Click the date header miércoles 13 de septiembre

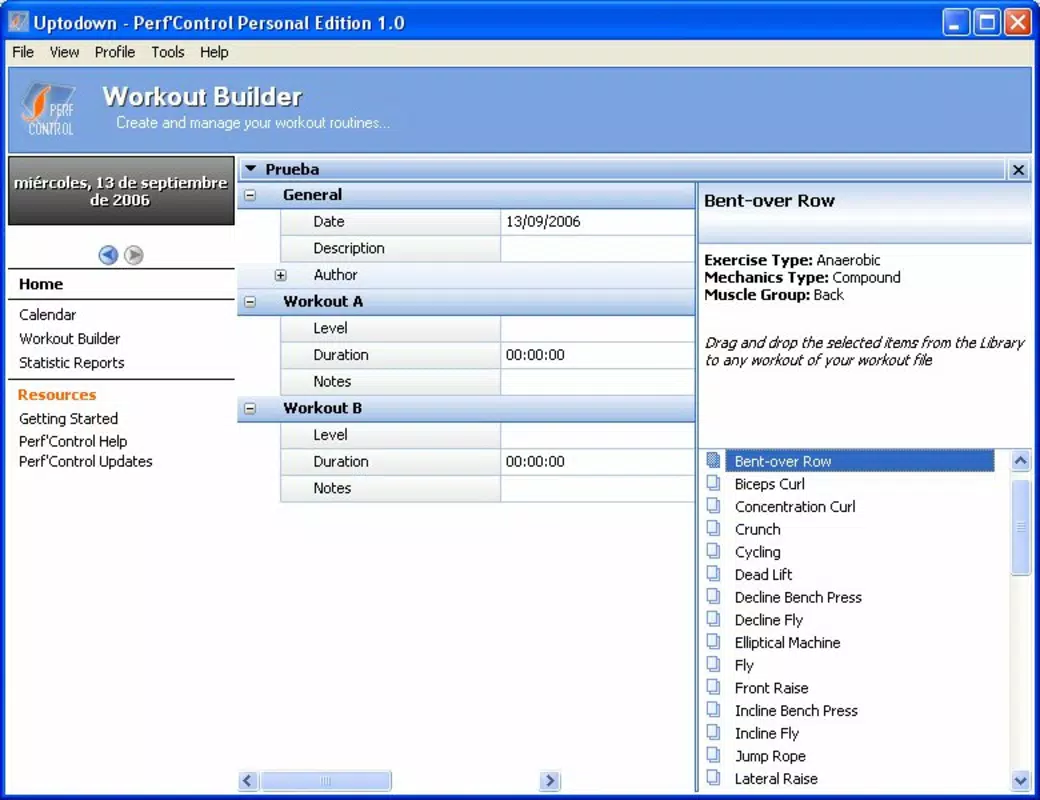pos(121,191)
